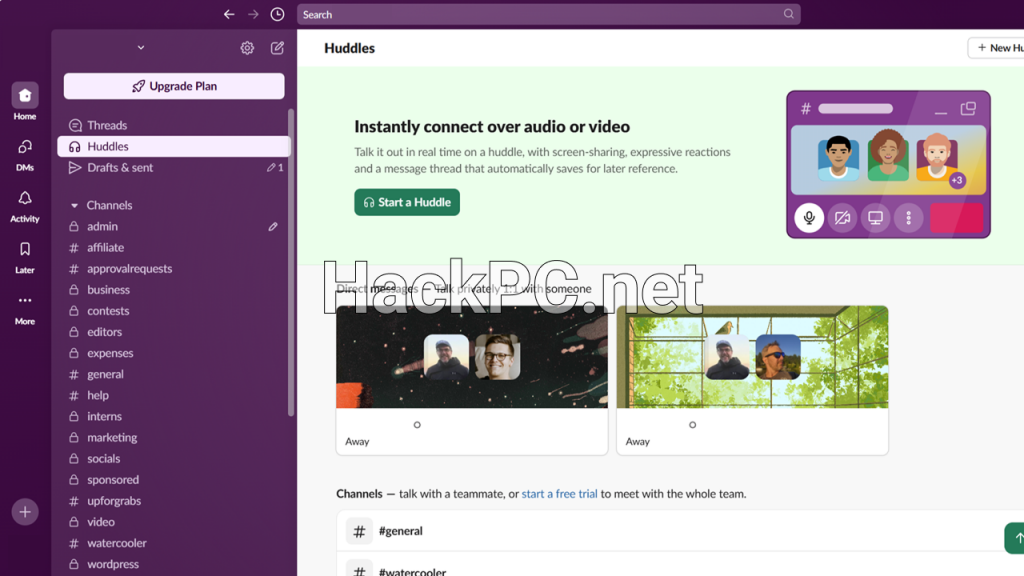
Task: Open DMs in the left rail
Action: tap(25, 154)
